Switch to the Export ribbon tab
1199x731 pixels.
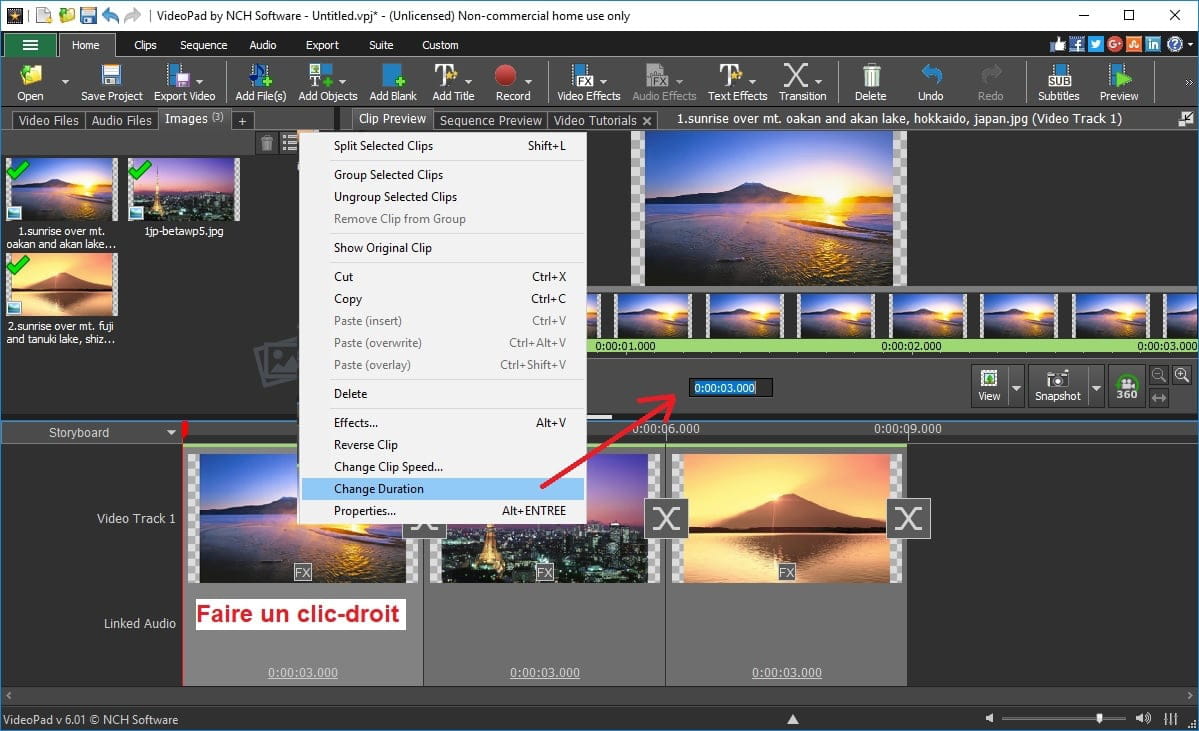pyautogui.click(x=322, y=45)
